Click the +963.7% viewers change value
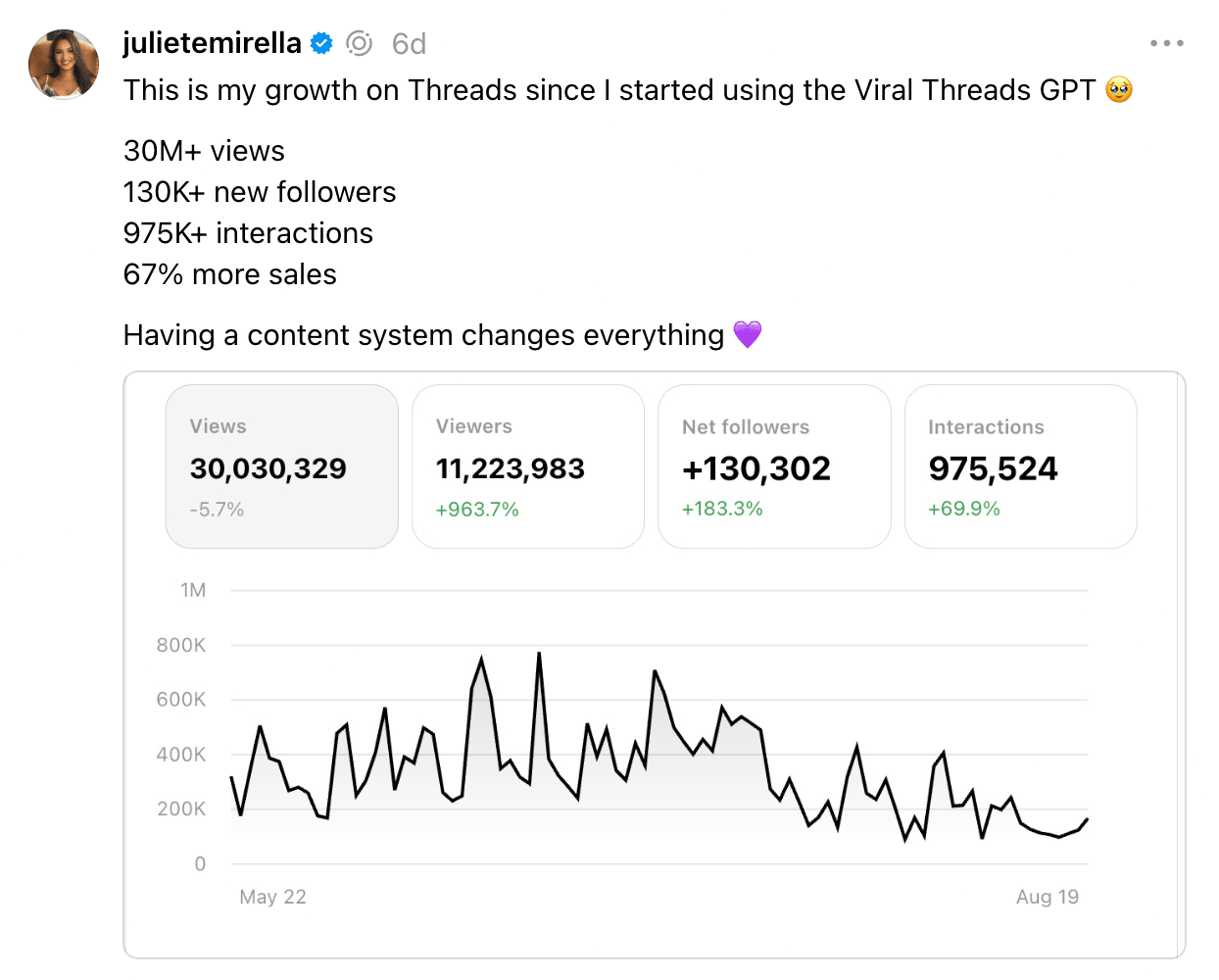This screenshot has width=1219, height=980. pos(477,510)
